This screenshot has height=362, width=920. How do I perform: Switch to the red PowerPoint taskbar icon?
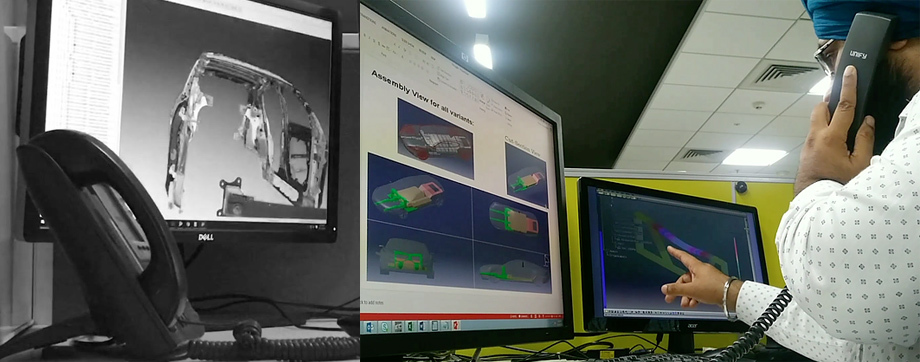tap(456, 326)
